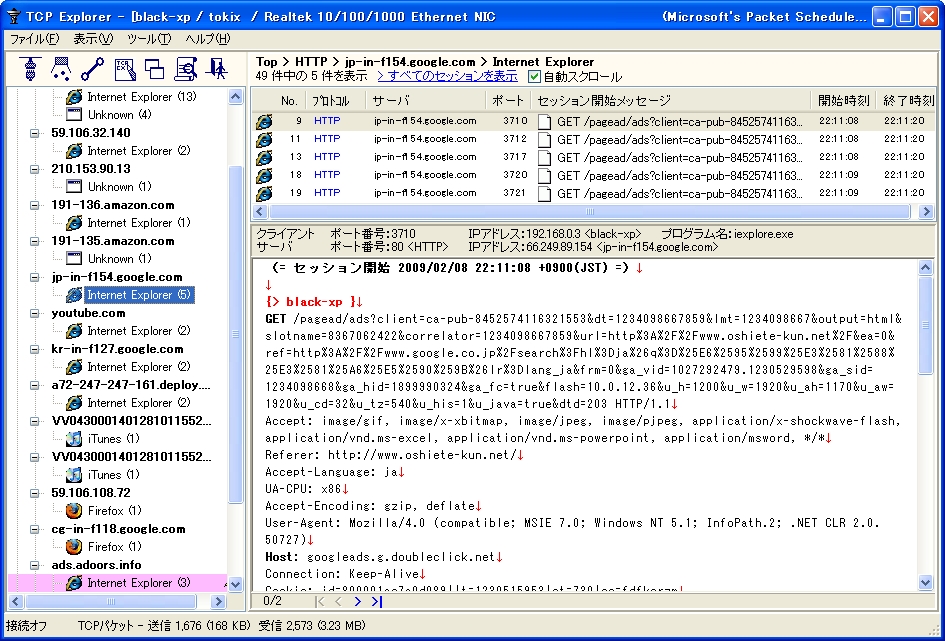Click the overlapping windows toolbar icon
The width and height of the screenshot is (945, 641).
point(154,69)
